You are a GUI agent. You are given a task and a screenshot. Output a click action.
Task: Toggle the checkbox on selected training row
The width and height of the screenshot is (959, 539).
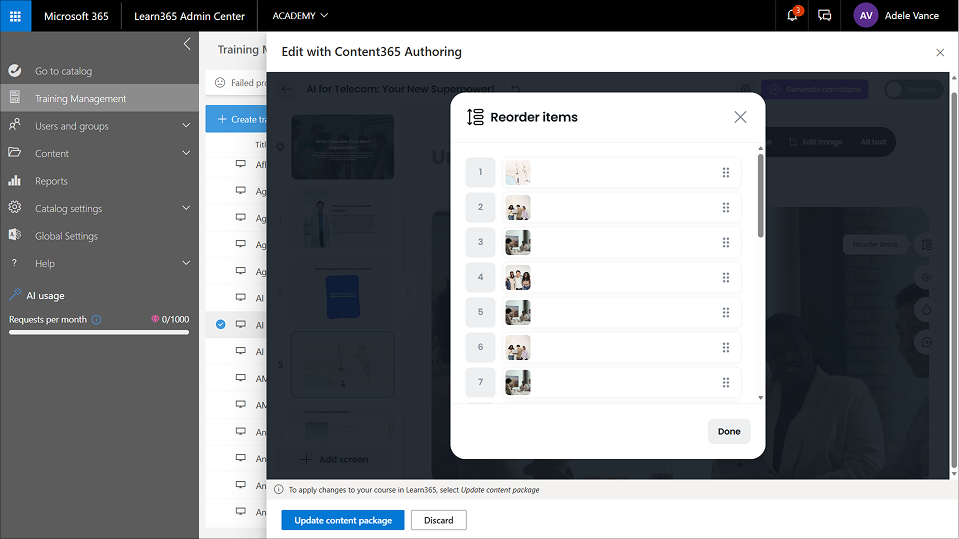[x=221, y=324]
